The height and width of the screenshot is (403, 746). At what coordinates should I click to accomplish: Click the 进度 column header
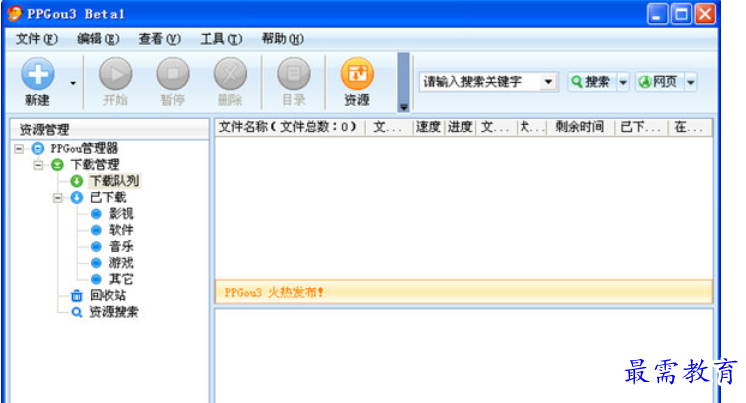coord(460,127)
